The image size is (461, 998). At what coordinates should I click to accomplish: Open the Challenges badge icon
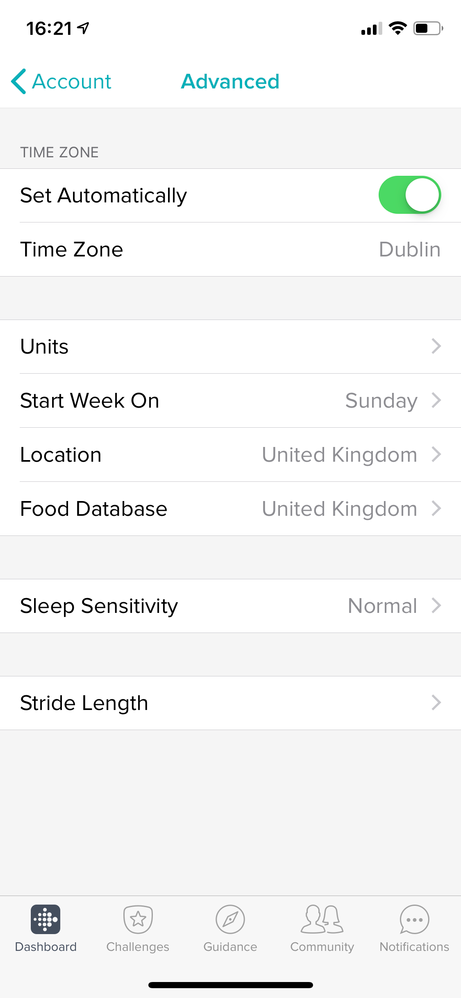tap(138, 919)
